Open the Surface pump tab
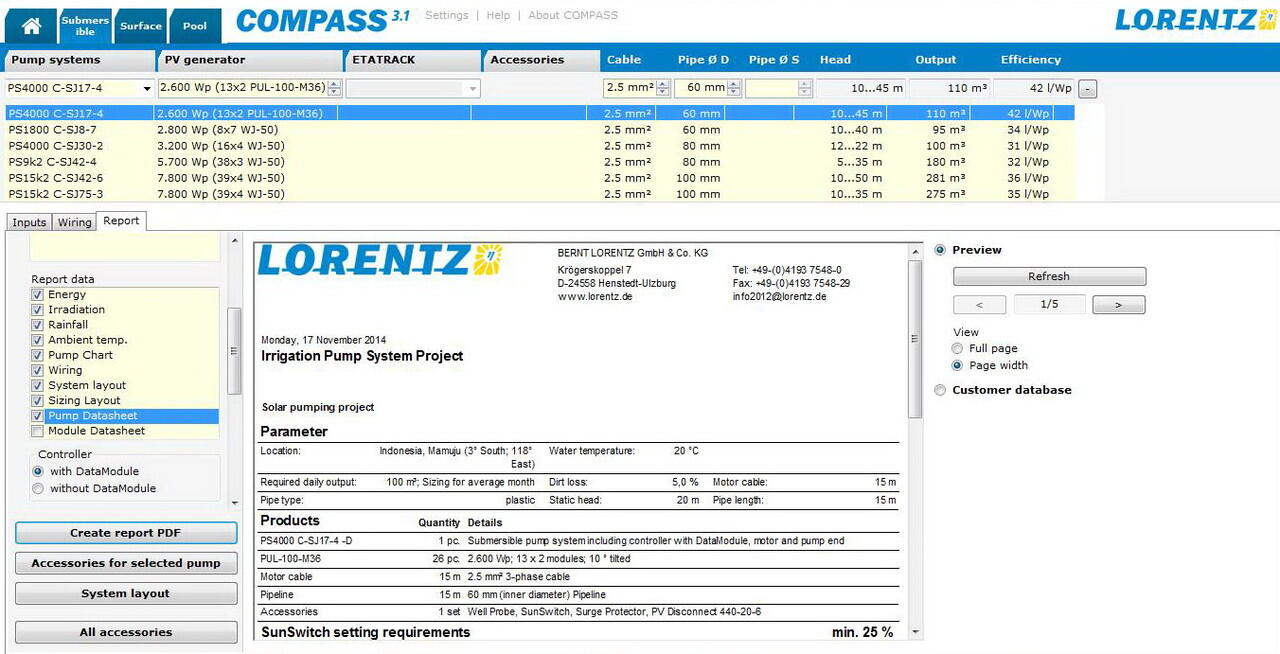 (141, 26)
